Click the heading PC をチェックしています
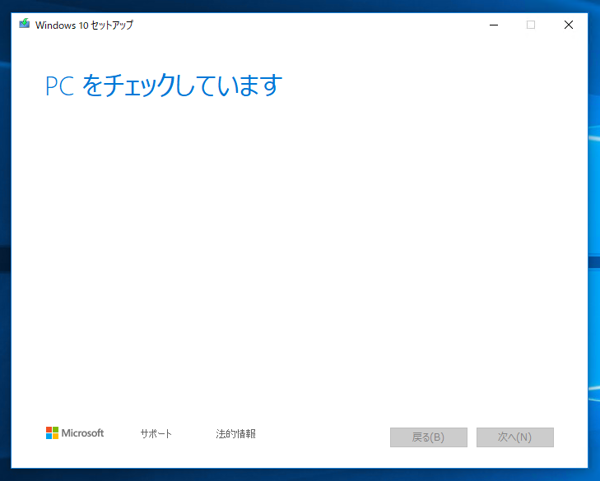The image size is (600, 481). click(x=164, y=85)
